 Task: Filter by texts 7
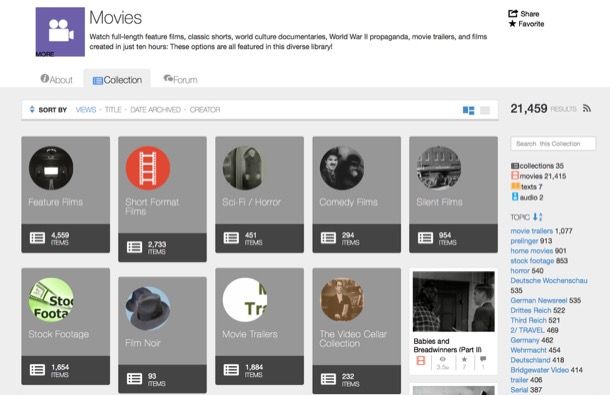coord(527,186)
